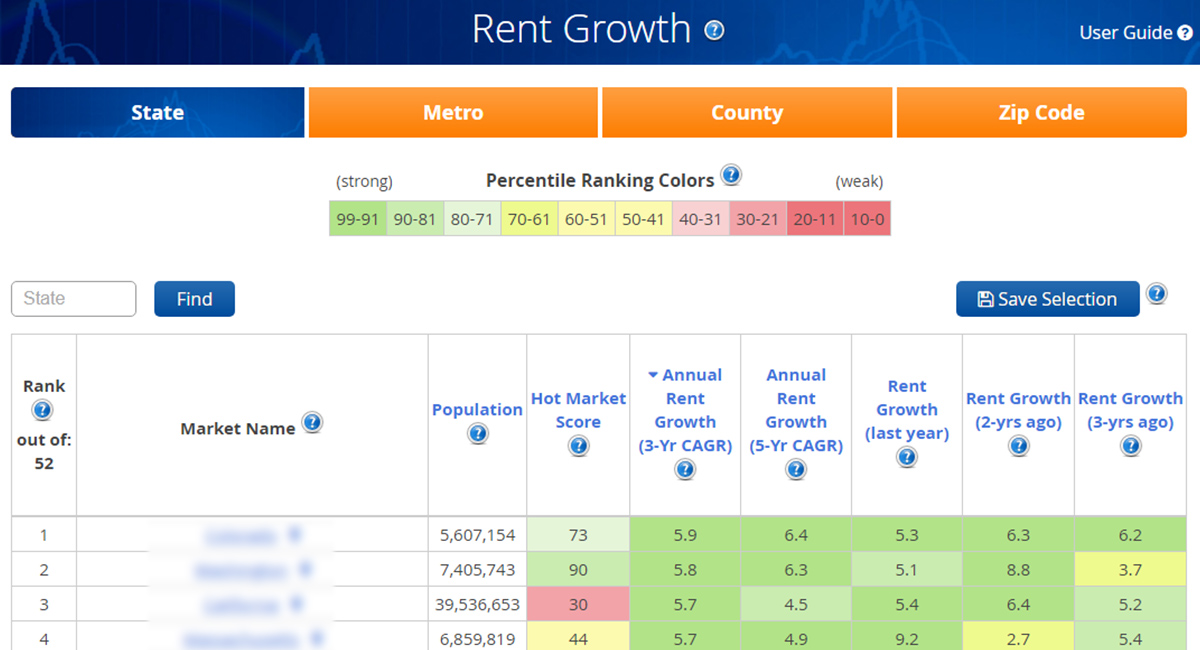This screenshot has height=650, width=1200.
Task: Click help icon under 3-Yr CAGR header
Action: [x=685, y=469]
